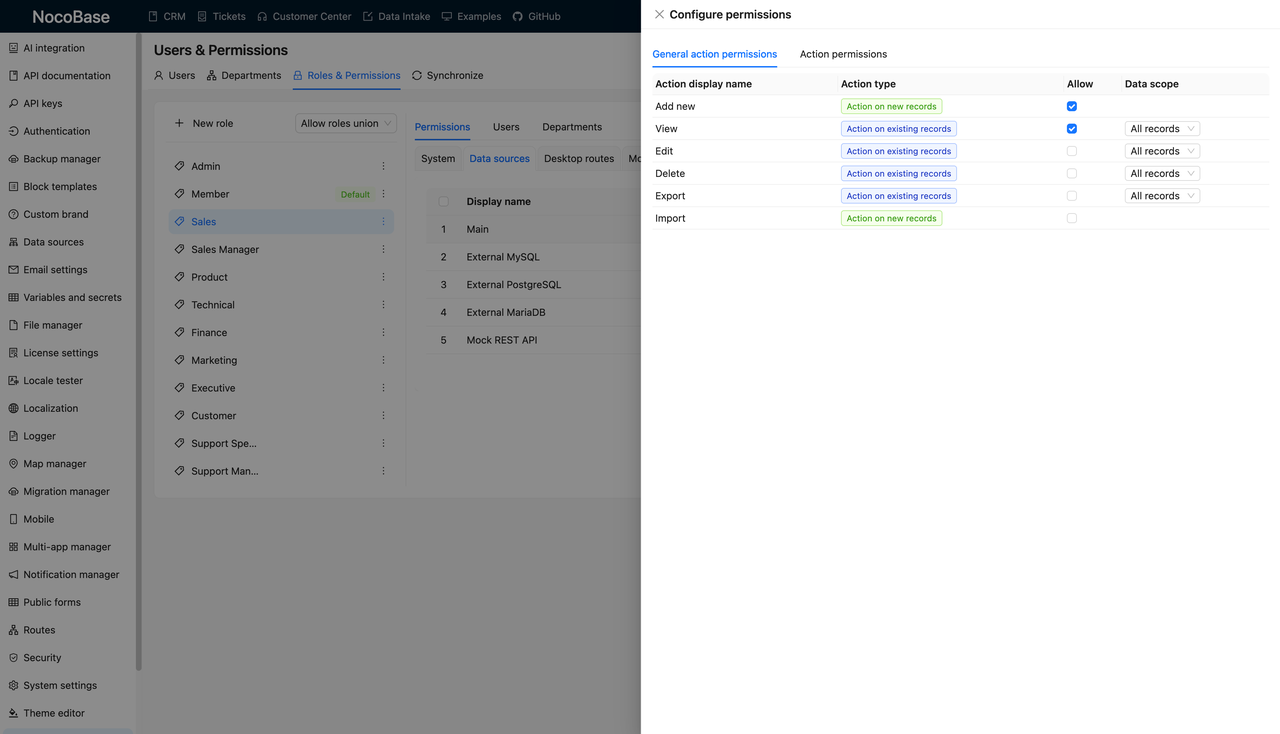Click Map manager pin icon
Image resolution: width=1280 pixels, height=734 pixels.
coord(13,464)
